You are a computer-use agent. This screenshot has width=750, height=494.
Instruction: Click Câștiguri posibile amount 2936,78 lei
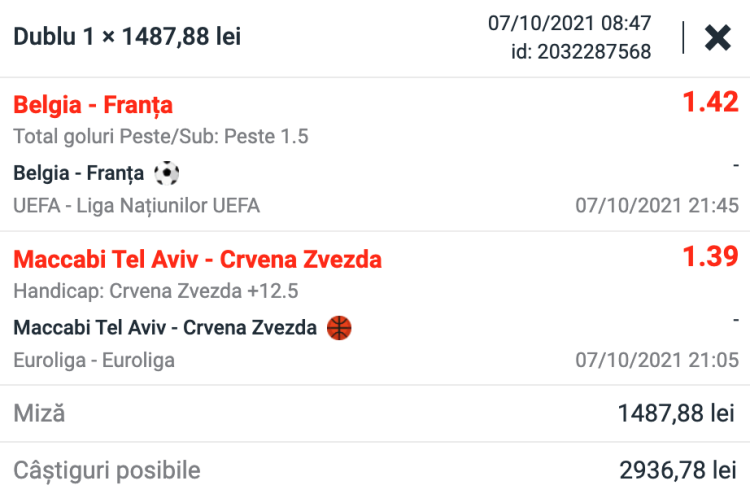click(677, 469)
